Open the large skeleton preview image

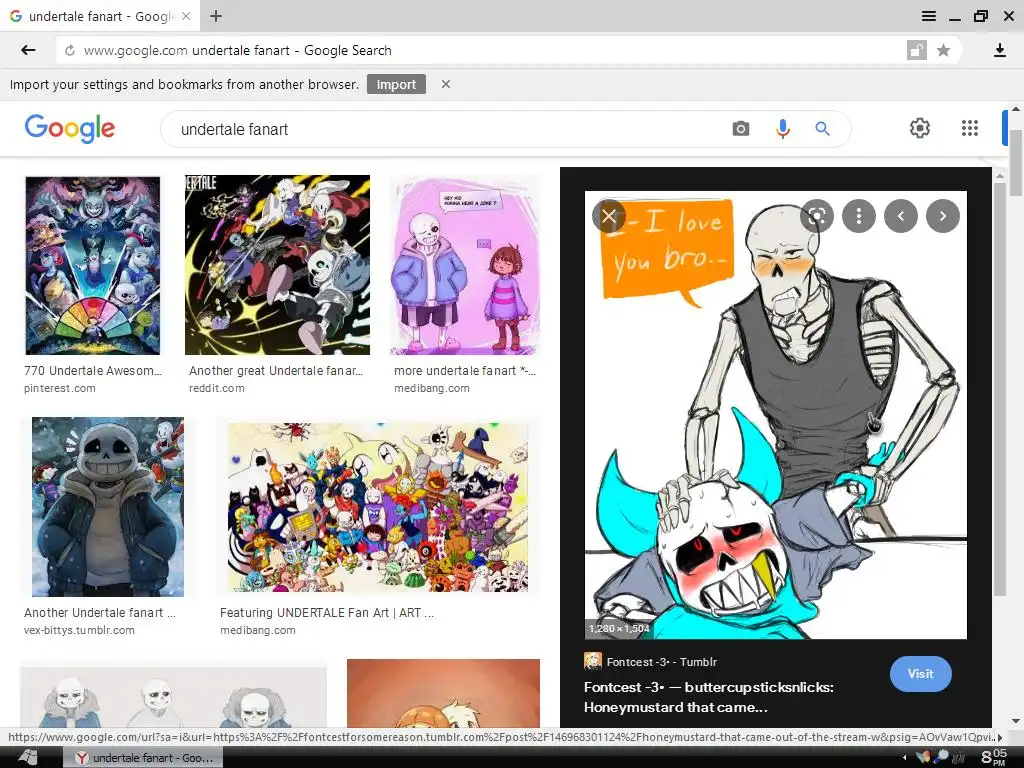775,415
